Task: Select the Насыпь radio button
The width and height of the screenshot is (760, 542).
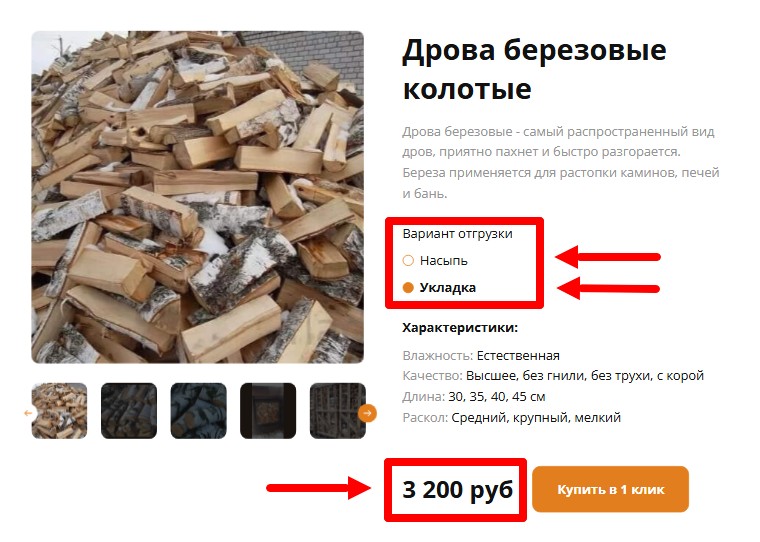Action: pyautogui.click(x=408, y=260)
